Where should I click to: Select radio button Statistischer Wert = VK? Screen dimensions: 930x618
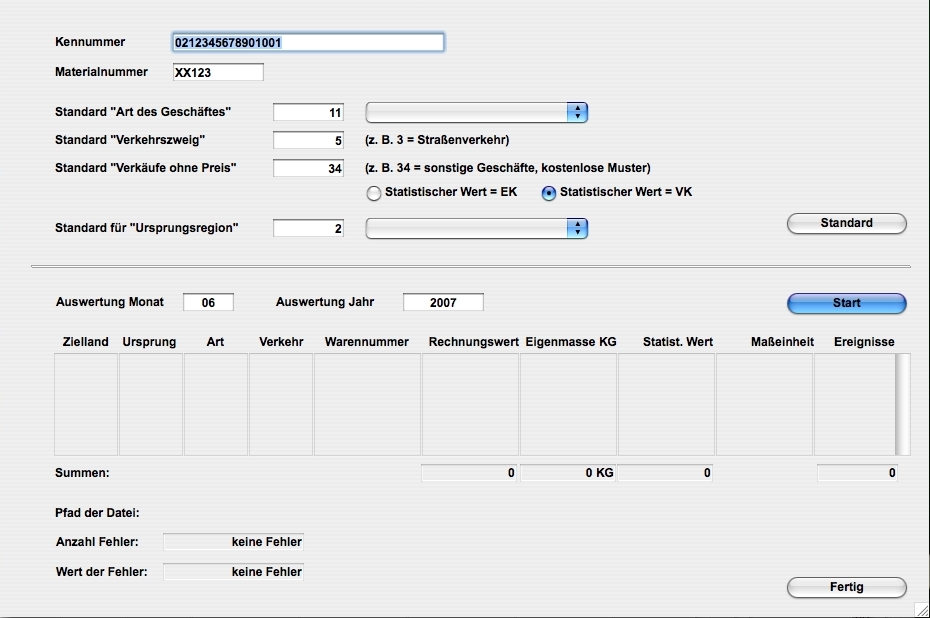click(548, 193)
